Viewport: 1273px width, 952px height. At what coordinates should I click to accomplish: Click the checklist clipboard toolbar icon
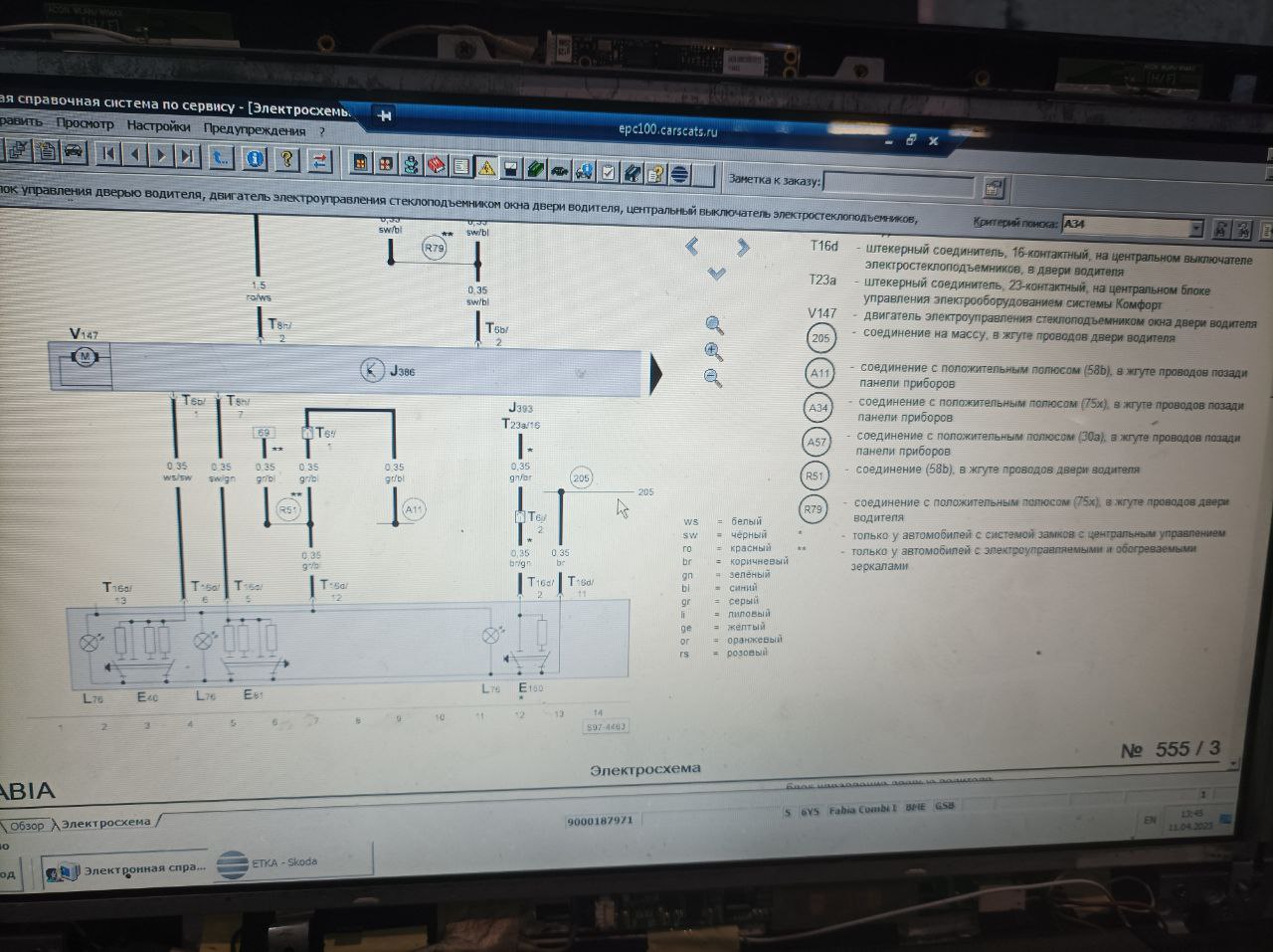tap(609, 172)
